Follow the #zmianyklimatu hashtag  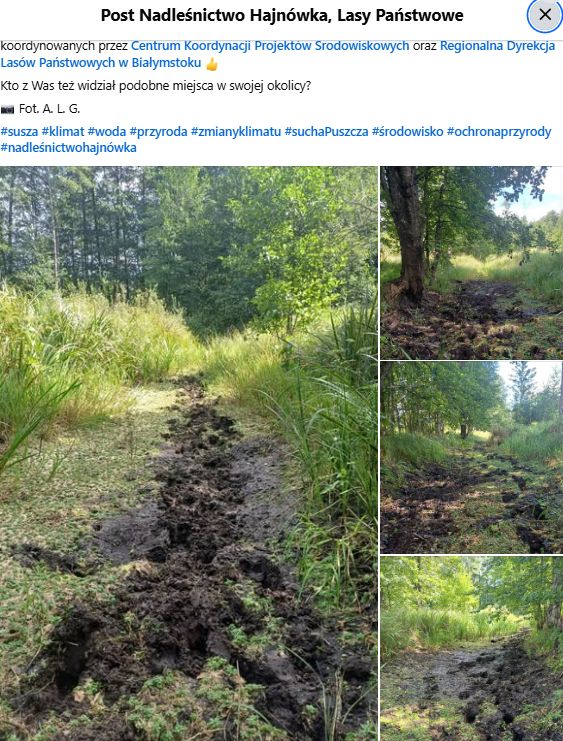point(236,131)
